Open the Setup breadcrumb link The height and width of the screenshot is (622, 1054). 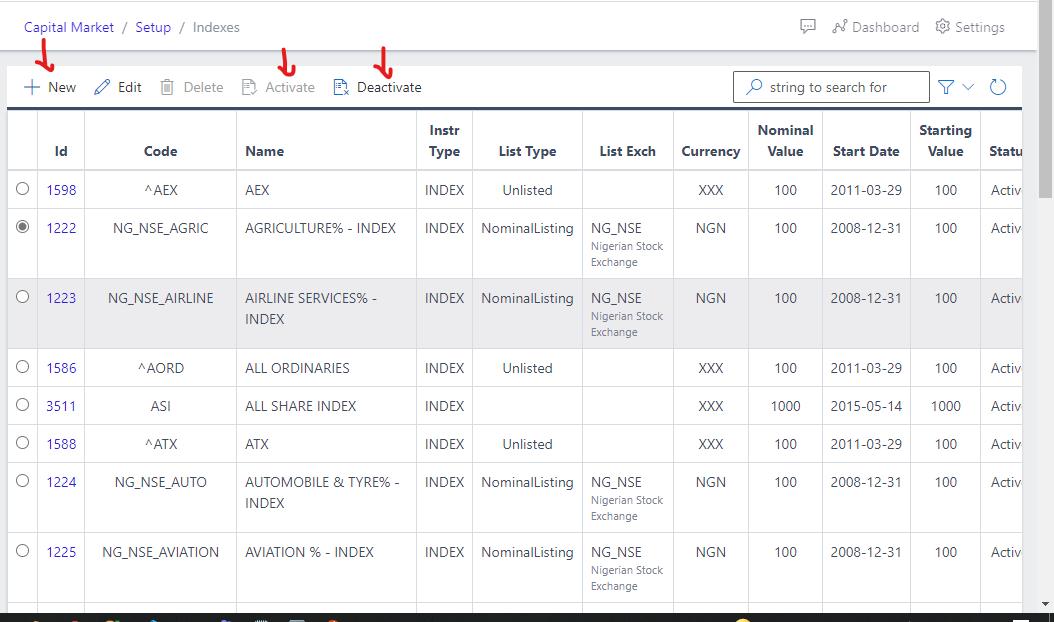(153, 27)
